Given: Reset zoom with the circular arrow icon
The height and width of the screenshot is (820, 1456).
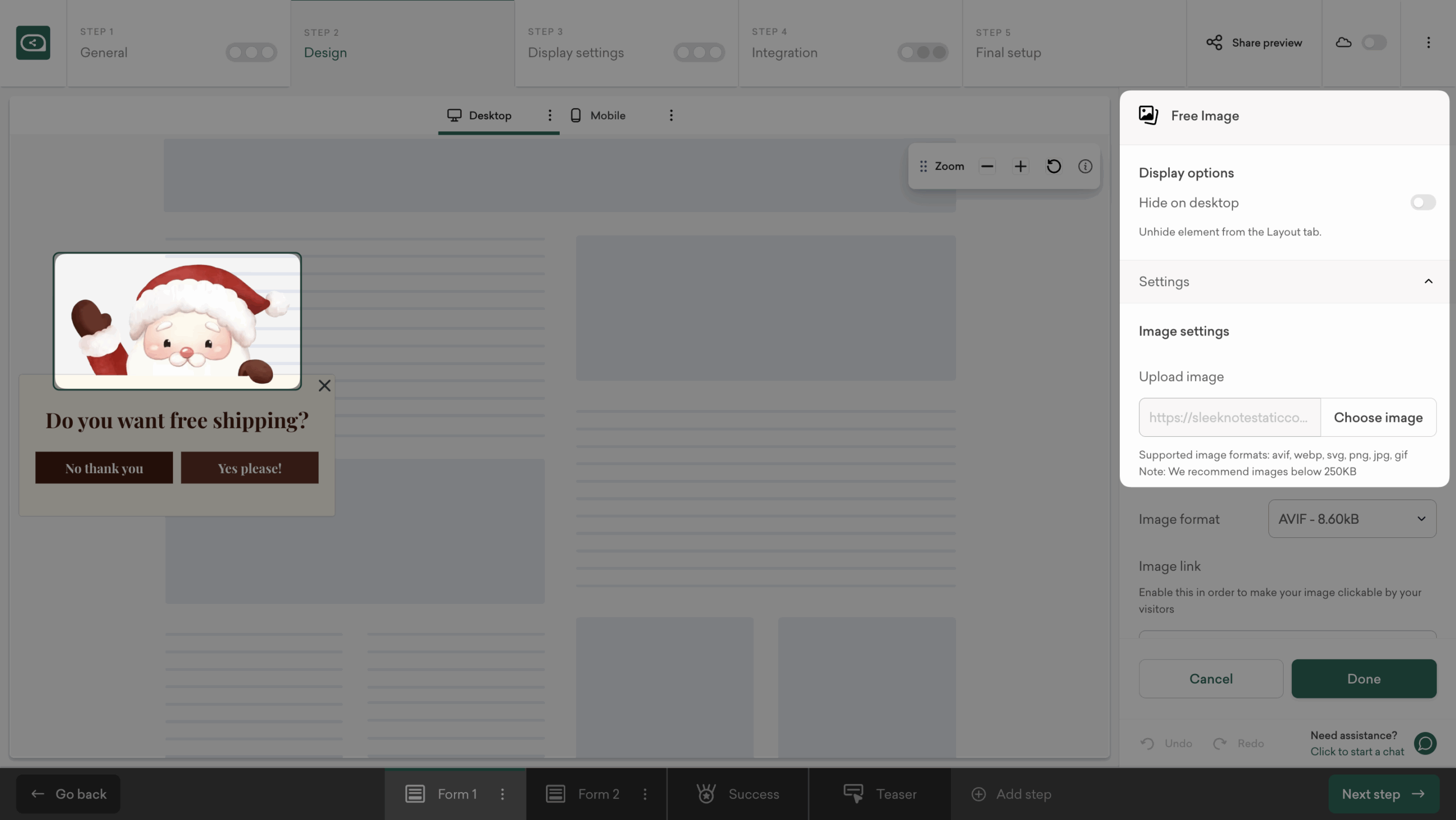Looking at the screenshot, I should 1053,166.
